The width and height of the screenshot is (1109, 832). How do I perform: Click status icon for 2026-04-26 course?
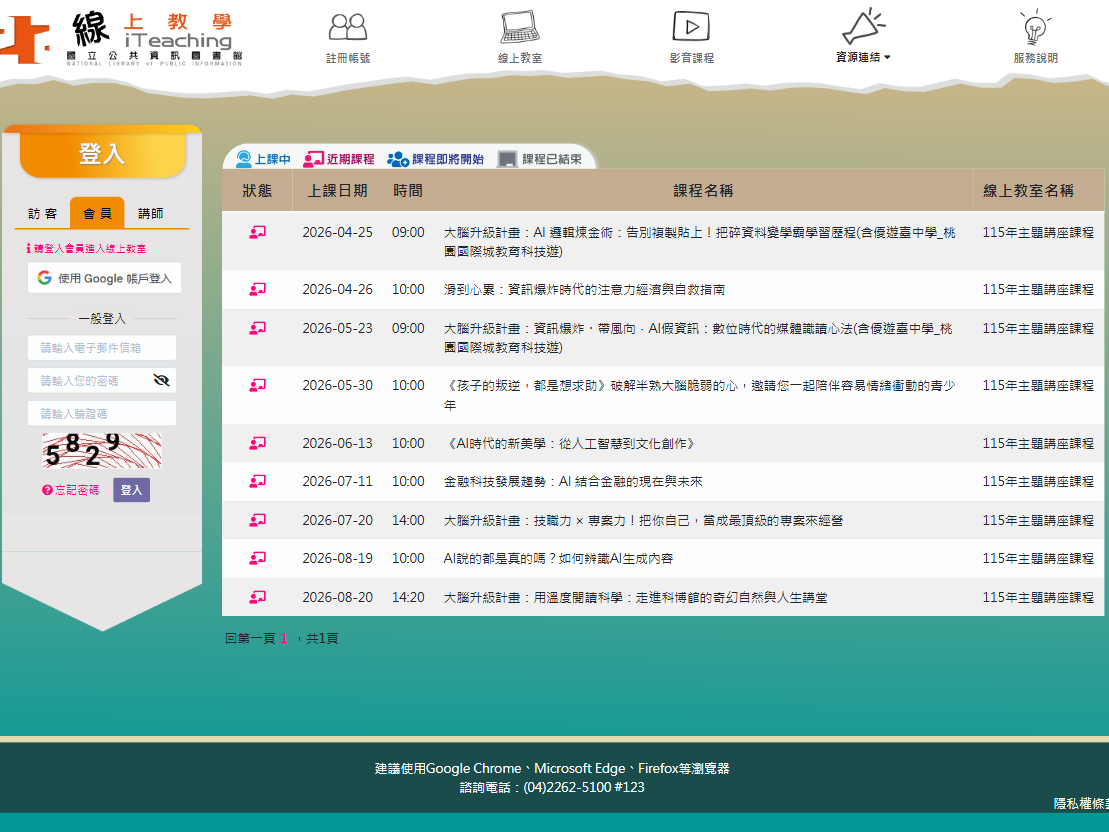[x=257, y=289]
